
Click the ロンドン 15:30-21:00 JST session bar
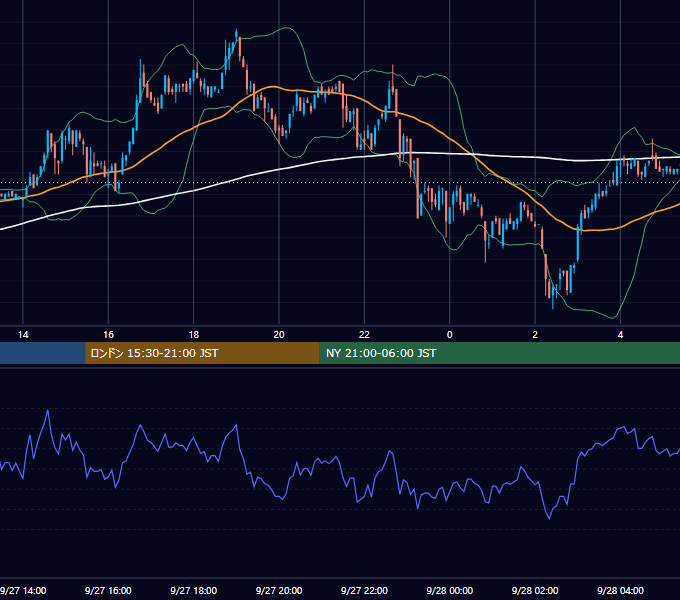point(202,353)
